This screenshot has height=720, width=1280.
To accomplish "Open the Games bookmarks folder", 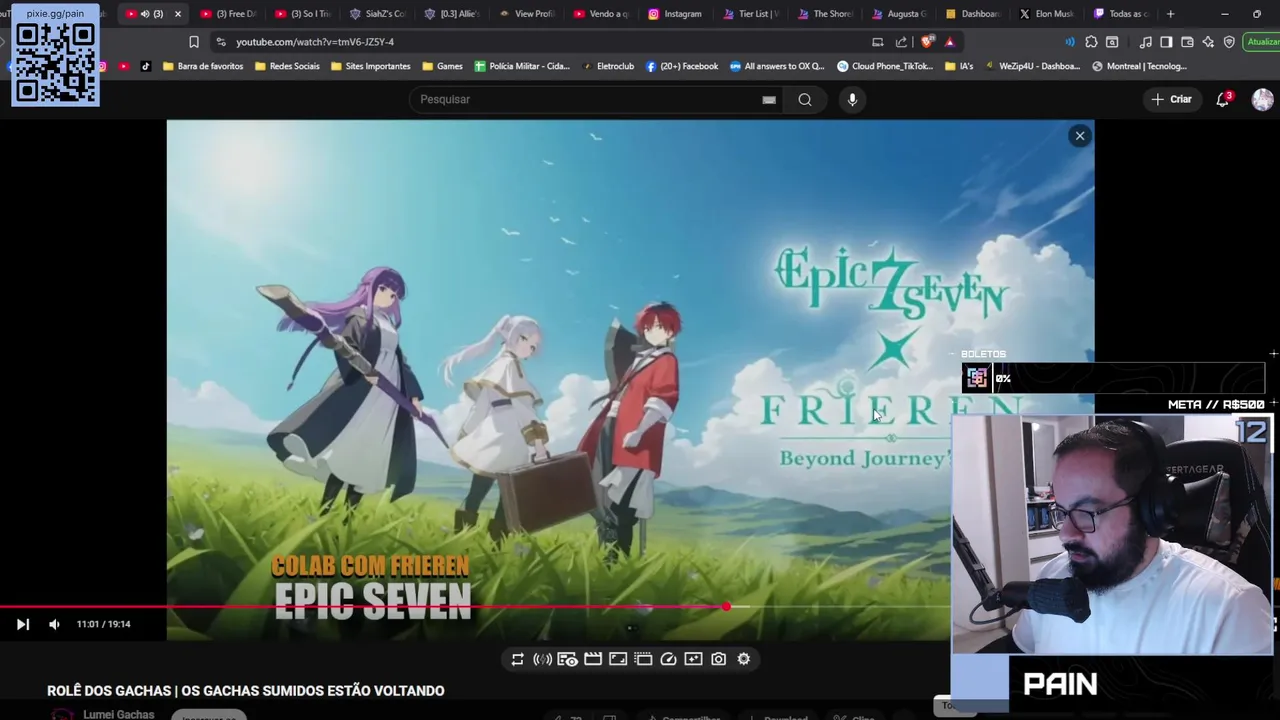I will pyautogui.click(x=442, y=66).
